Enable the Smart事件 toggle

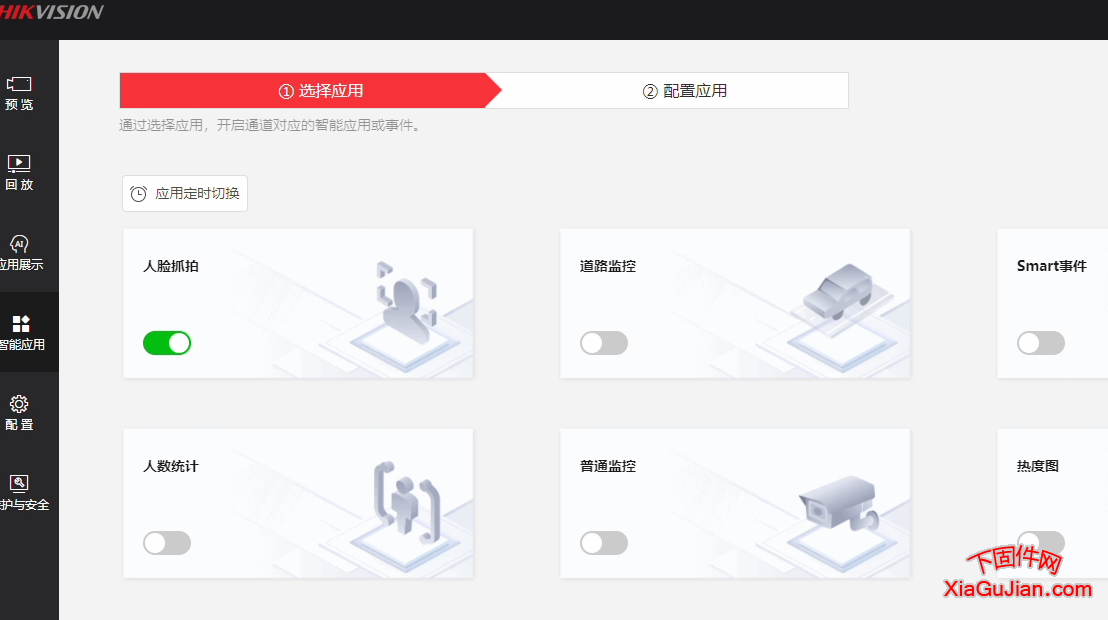(1040, 342)
